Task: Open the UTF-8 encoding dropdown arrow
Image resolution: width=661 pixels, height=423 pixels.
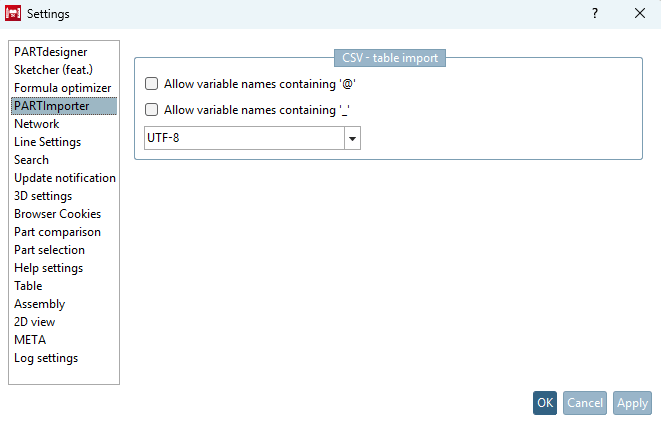Action: pyautogui.click(x=352, y=138)
